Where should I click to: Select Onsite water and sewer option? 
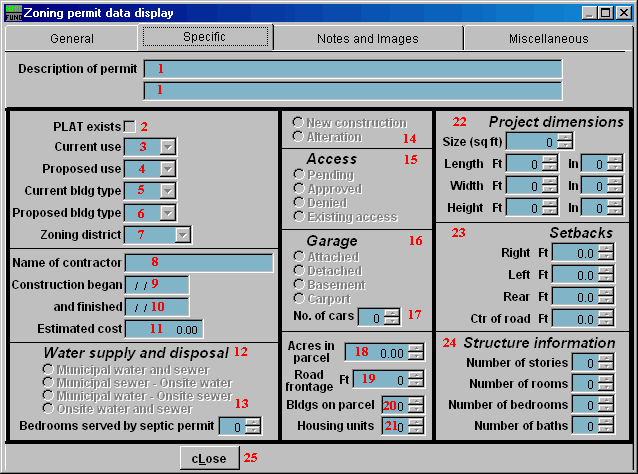point(48,408)
